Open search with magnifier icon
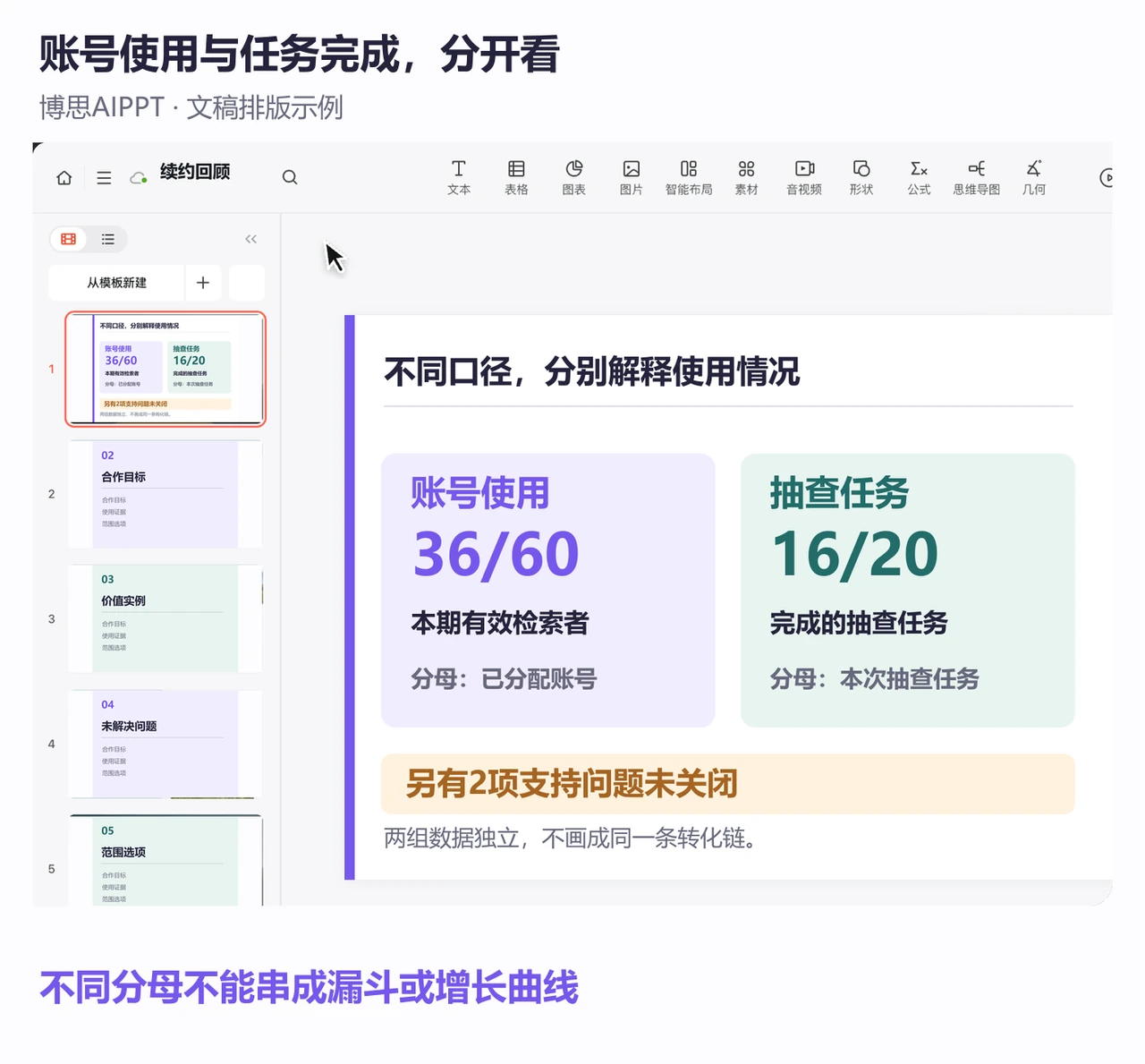1145x1064 pixels. 290,177
